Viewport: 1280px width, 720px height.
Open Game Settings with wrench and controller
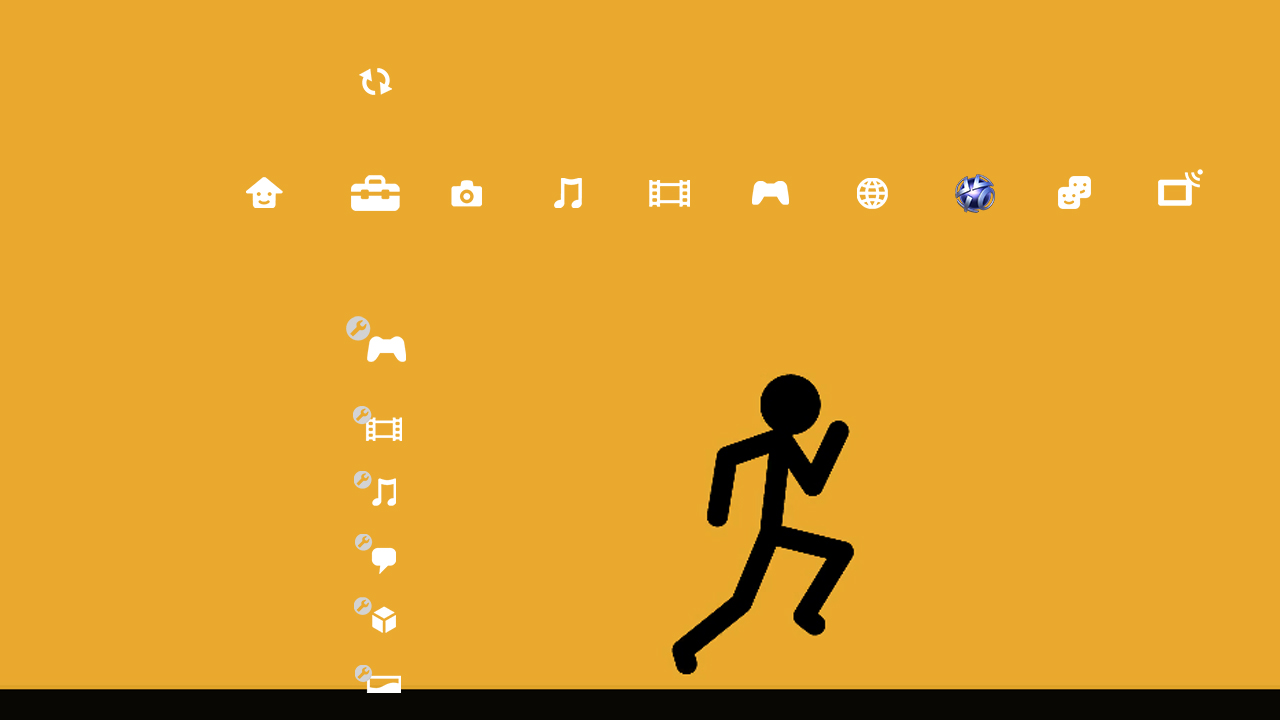point(376,340)
